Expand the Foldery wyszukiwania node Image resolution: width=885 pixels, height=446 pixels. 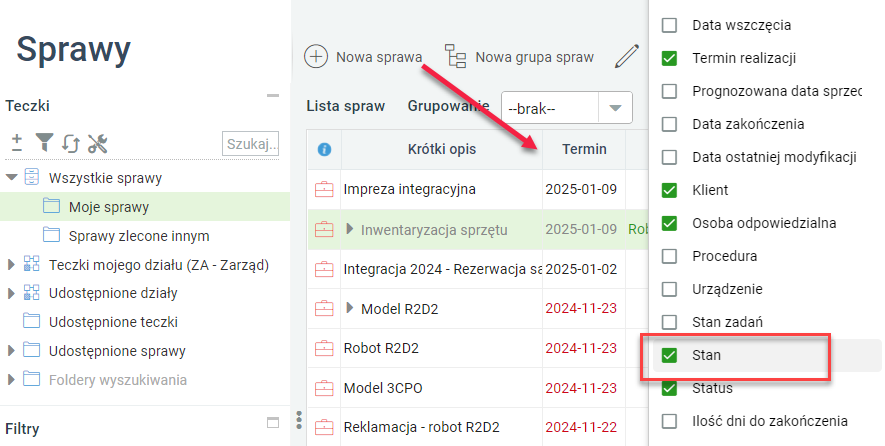click(11, 379)
